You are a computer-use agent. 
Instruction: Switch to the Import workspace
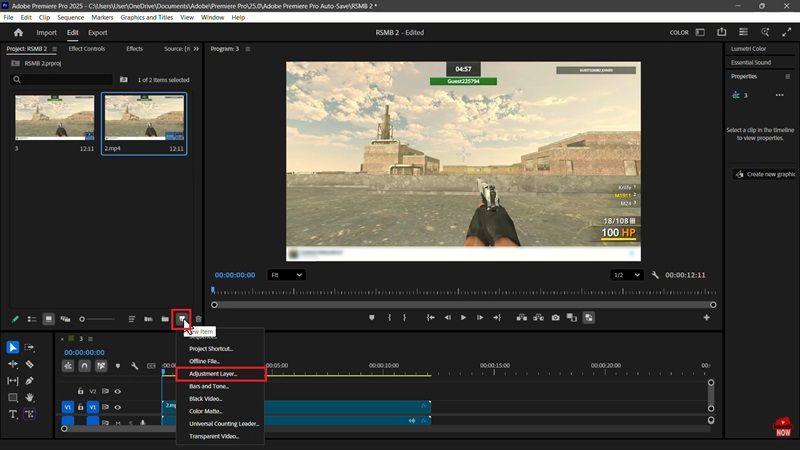[x=46, y=32]
